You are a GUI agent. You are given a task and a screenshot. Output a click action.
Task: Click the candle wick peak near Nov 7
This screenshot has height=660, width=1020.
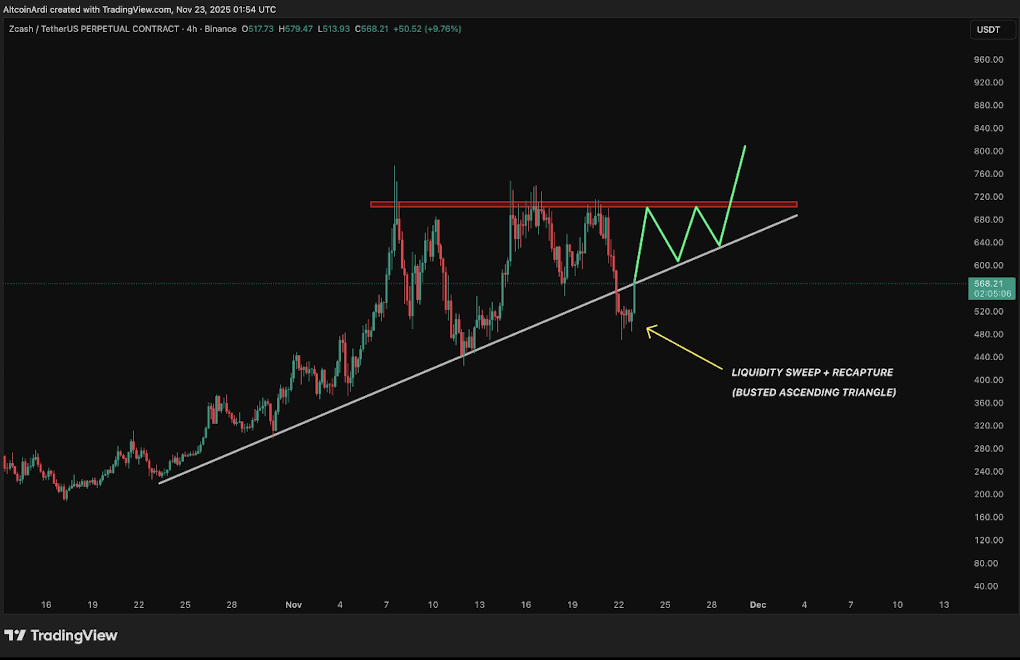pyautogui.click(x=395, y=168)
